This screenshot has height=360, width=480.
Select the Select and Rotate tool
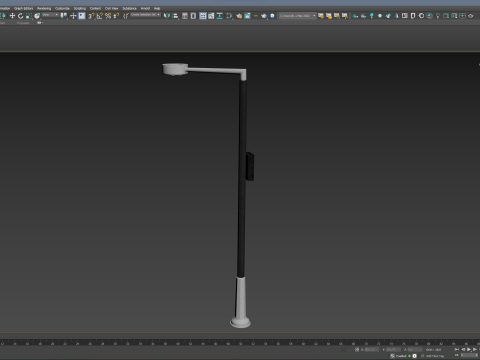tap(20, 16)
